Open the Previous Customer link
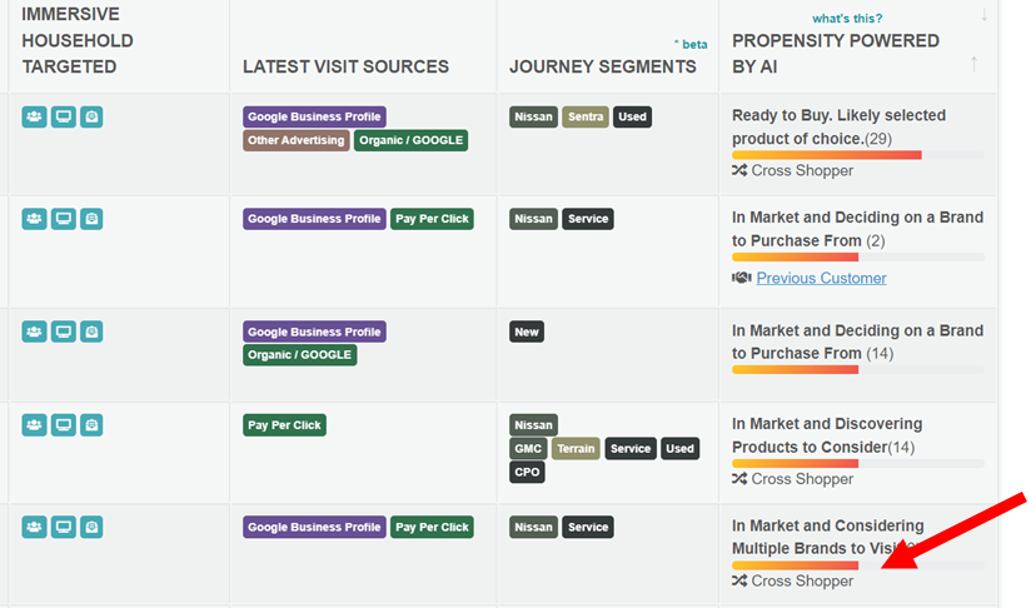Viewport: 1031px width, 608px height. pyautogui.click(x=821, y=278)
